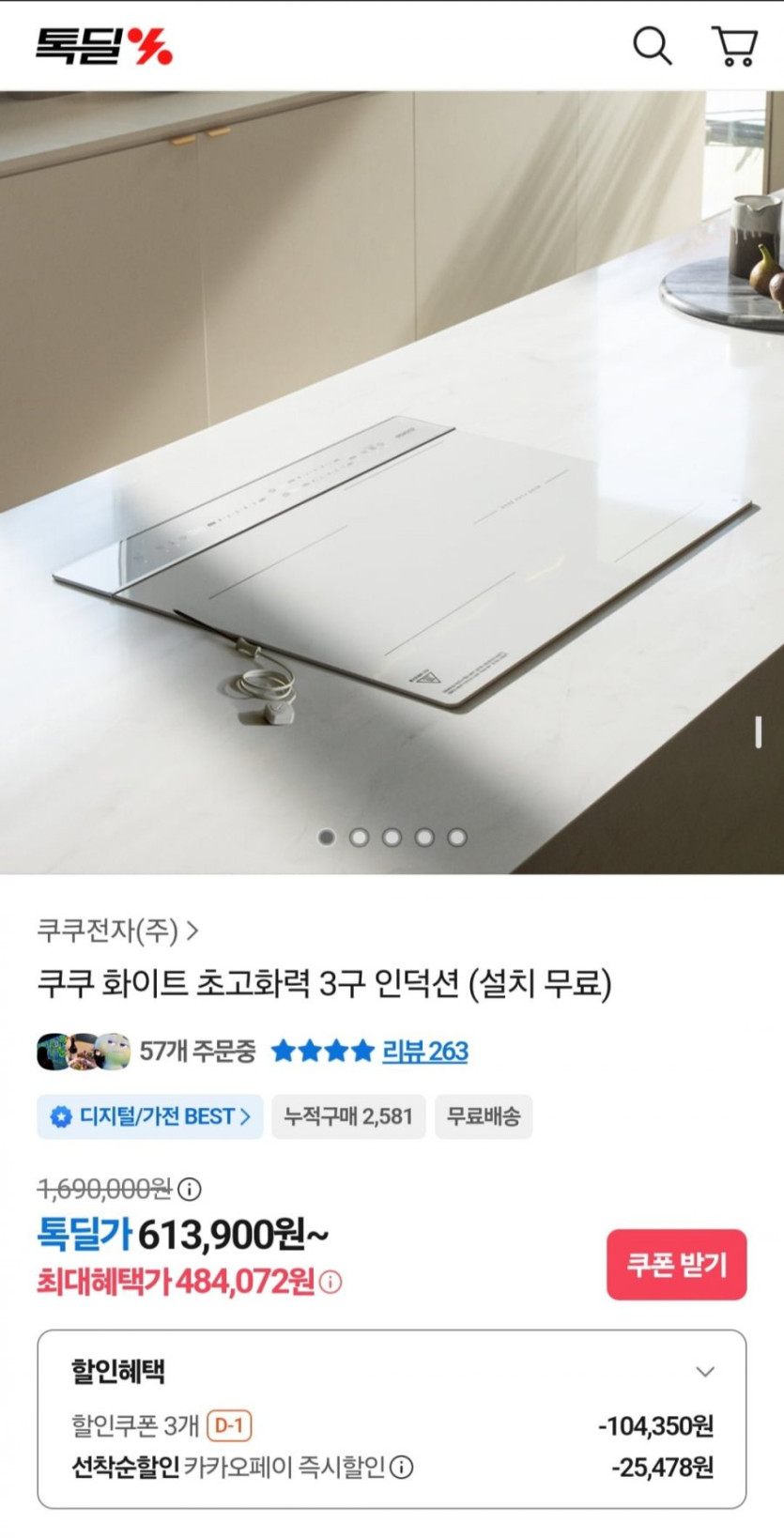This screenshot has height=1538, width=784.
Task: Click info icon next to 1,690,000원
Action: [x=190, y=1189]
